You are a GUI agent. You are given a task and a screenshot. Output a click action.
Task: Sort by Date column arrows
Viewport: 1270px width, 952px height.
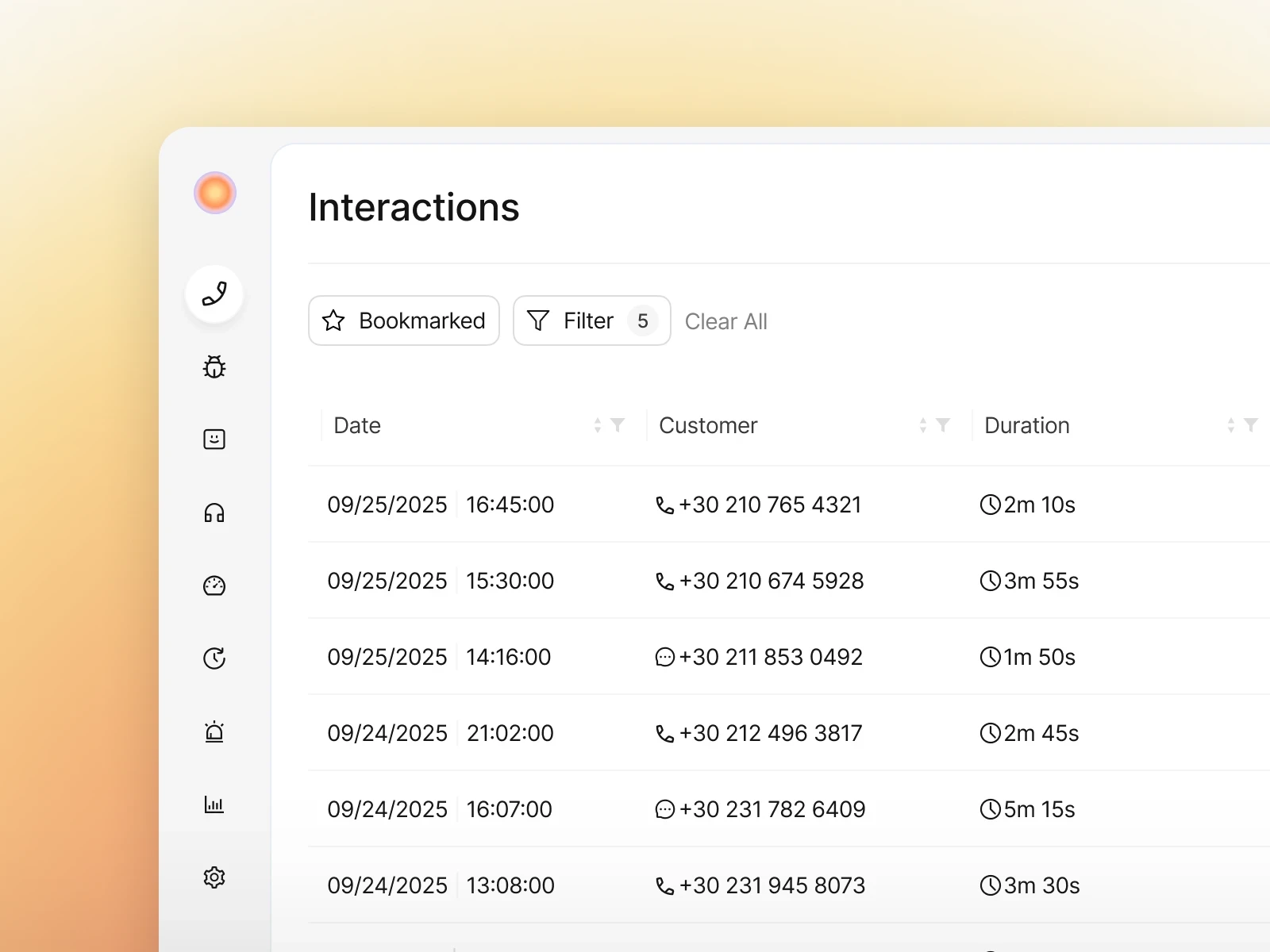pyautogui.click(x=598, y=425)
